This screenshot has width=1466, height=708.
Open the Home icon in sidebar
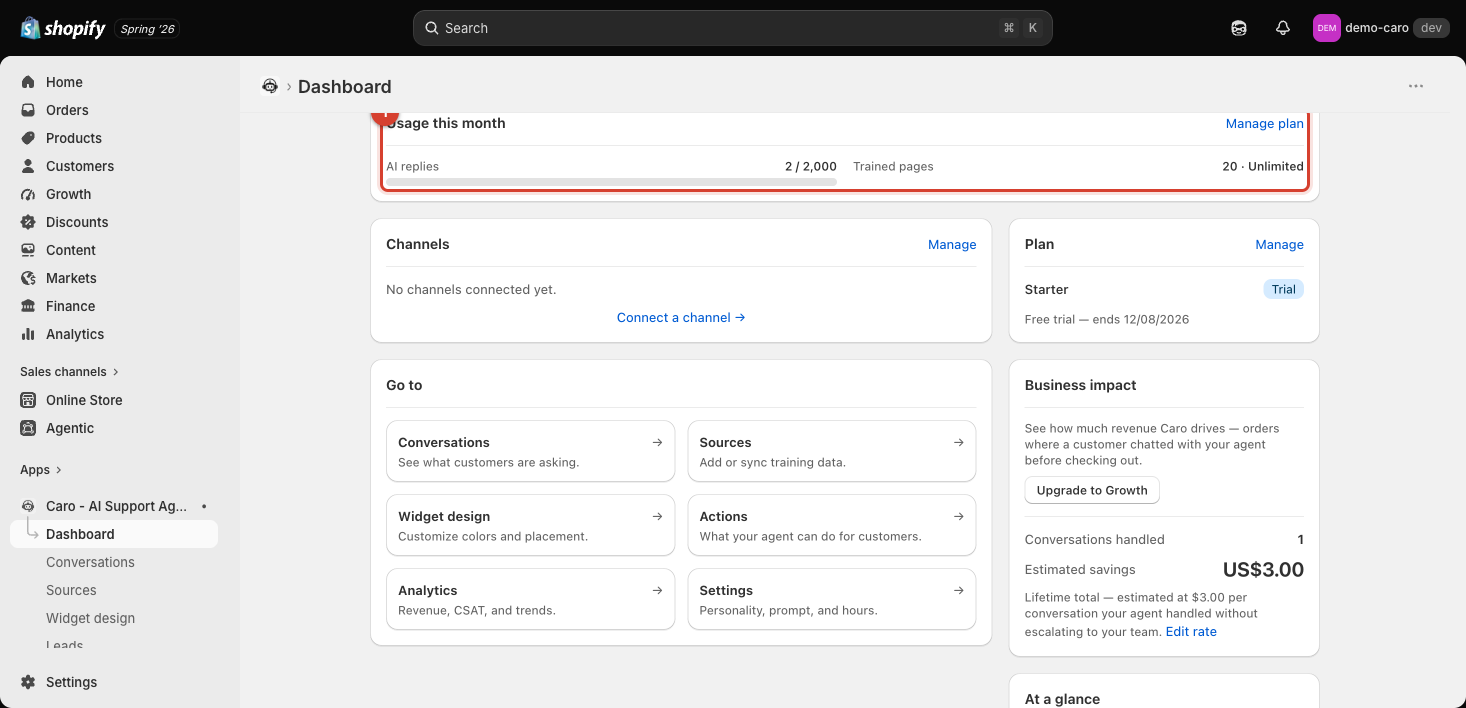click(x=28, y=82)
